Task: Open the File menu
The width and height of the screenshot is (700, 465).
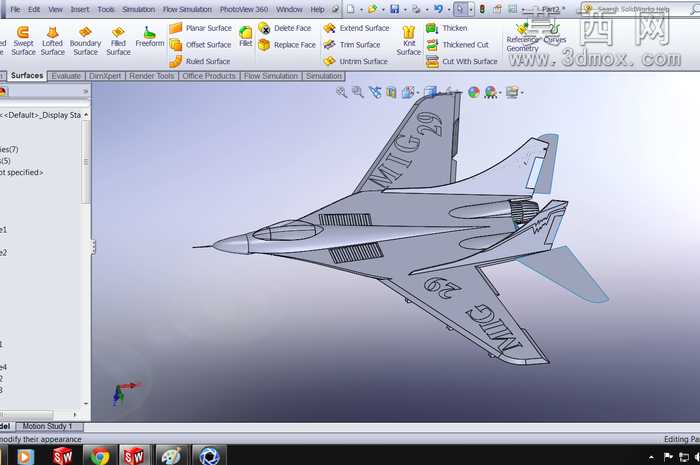Action: tap(15, 9)
